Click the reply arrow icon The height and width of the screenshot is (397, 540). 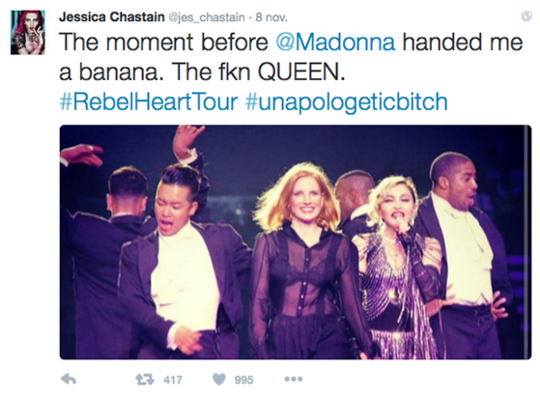coord(68,379)
